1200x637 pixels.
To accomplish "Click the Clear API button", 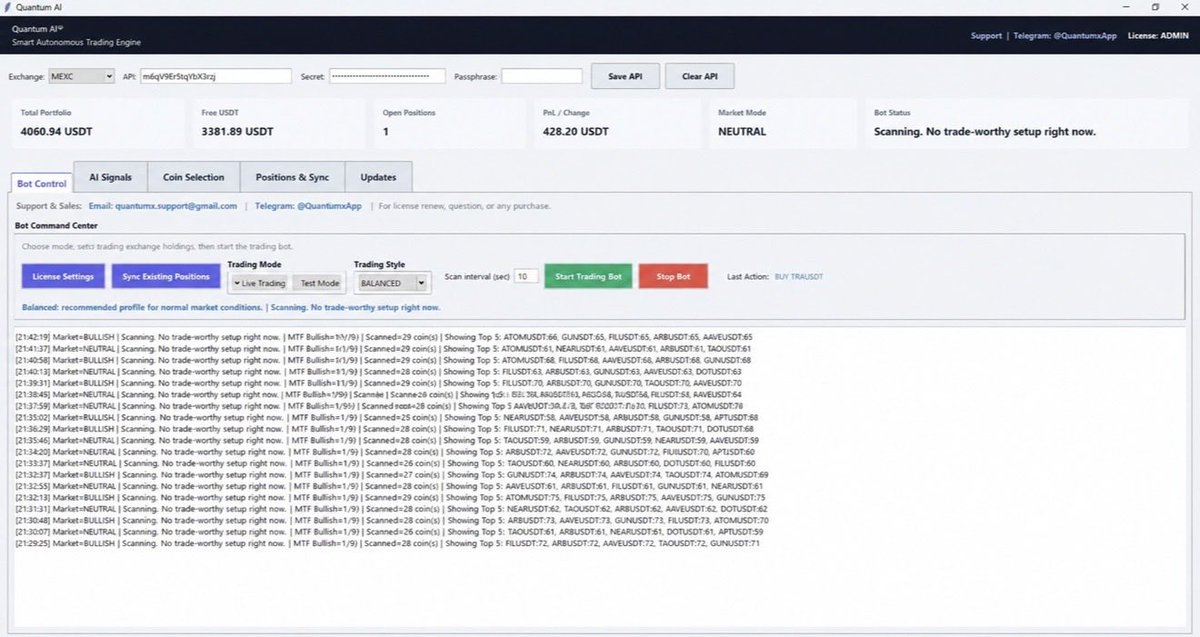I will coord(700,76).
